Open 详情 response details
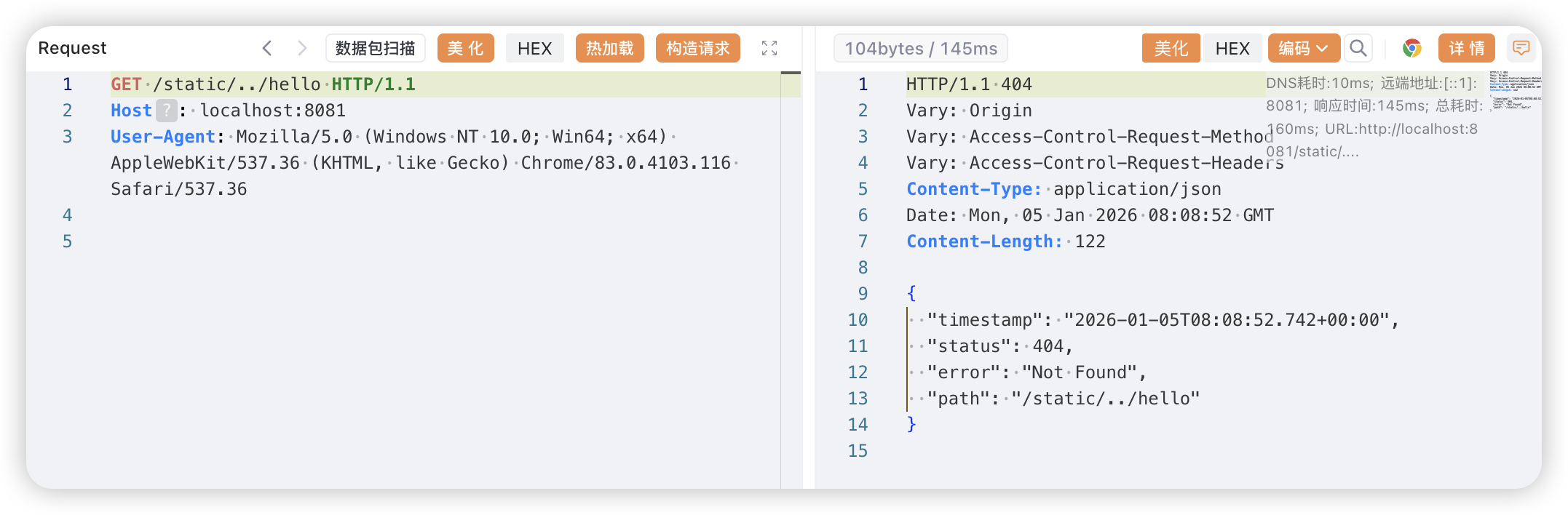This screenshot has width=1568, height=515. coord(1467,48)
